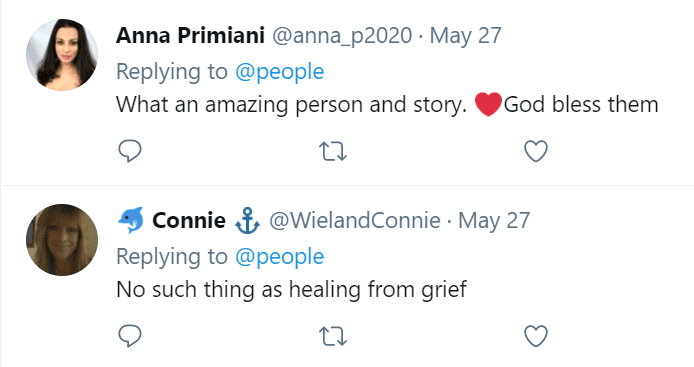Open the @WielandConnie handle
694x367 pixels.
point(355,220)
